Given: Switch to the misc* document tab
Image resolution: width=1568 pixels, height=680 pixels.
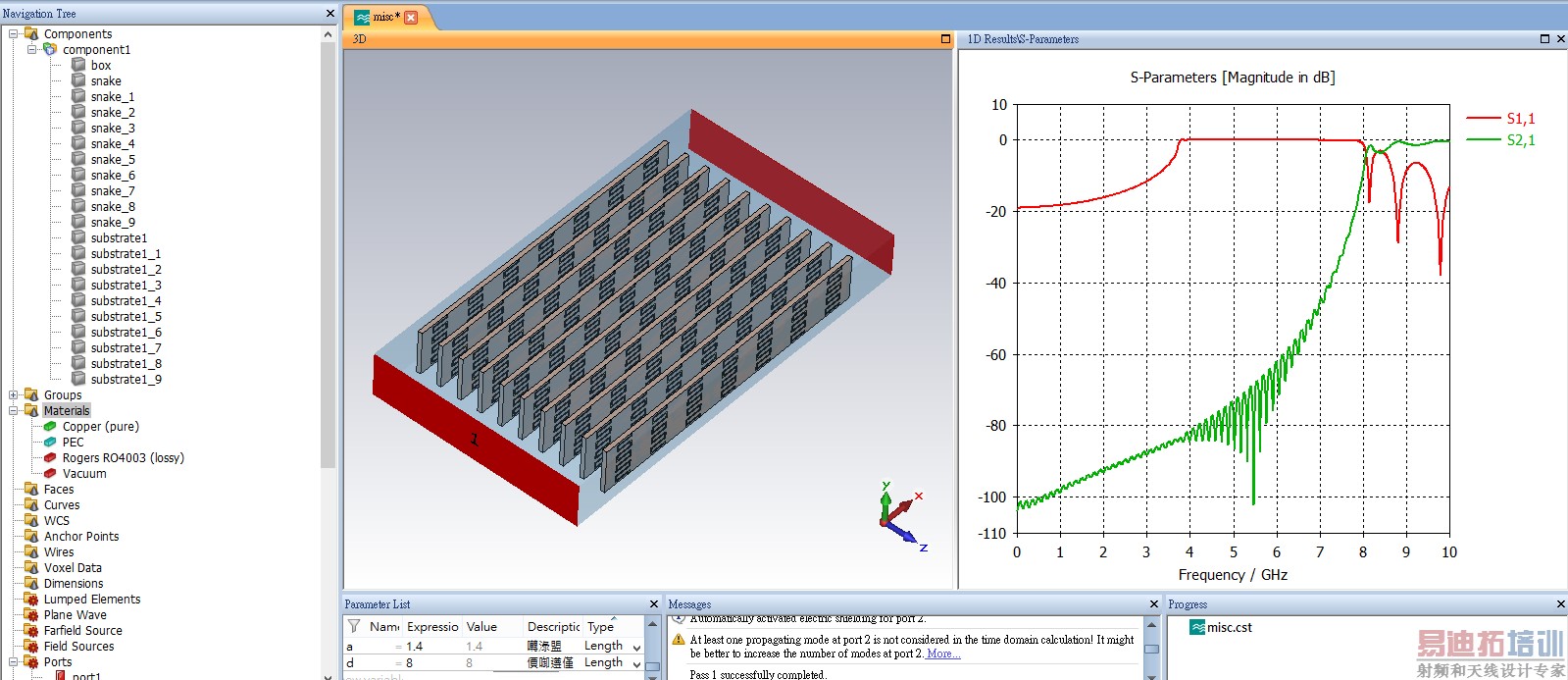Looking at the screenshot, I should click(386, 17).
